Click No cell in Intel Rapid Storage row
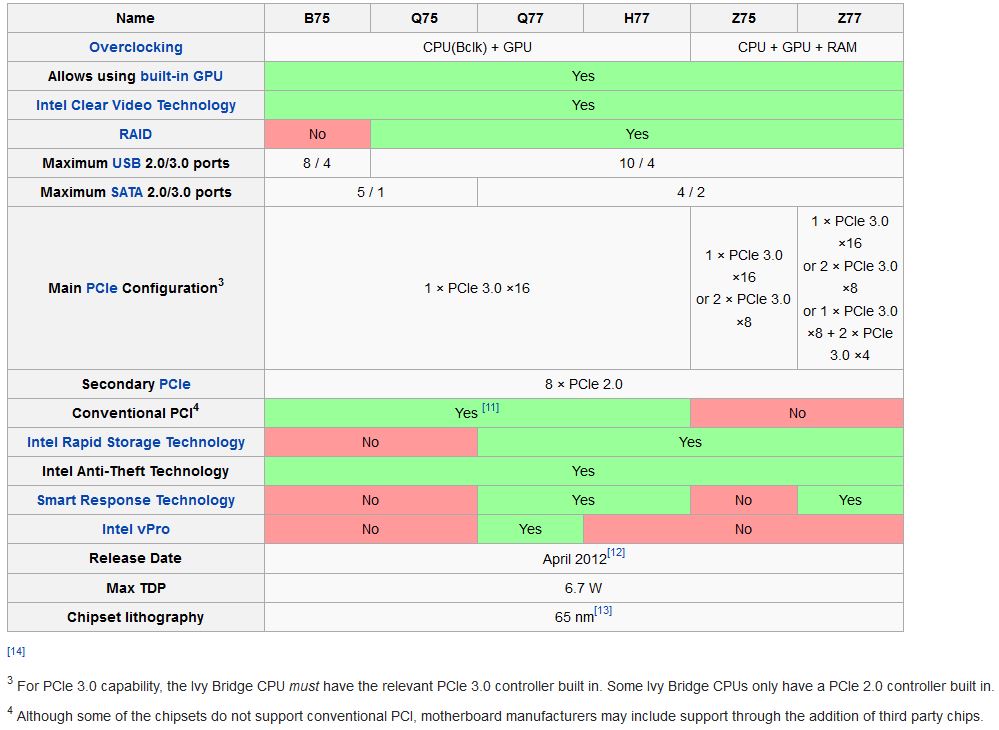Screen dimensions: 999x730 (x=371, y=442)
